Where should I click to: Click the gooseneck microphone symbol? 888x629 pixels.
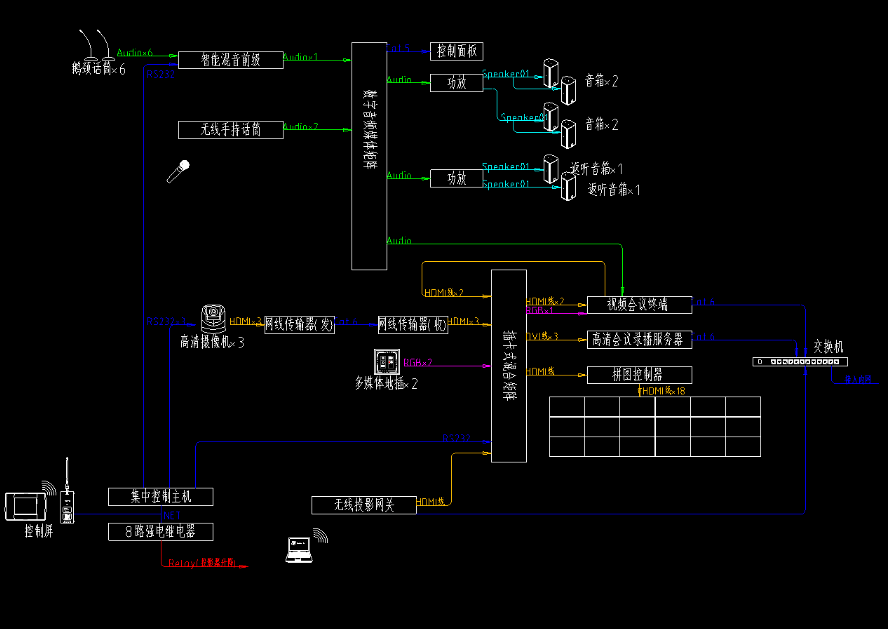click(x=97, y=46)
